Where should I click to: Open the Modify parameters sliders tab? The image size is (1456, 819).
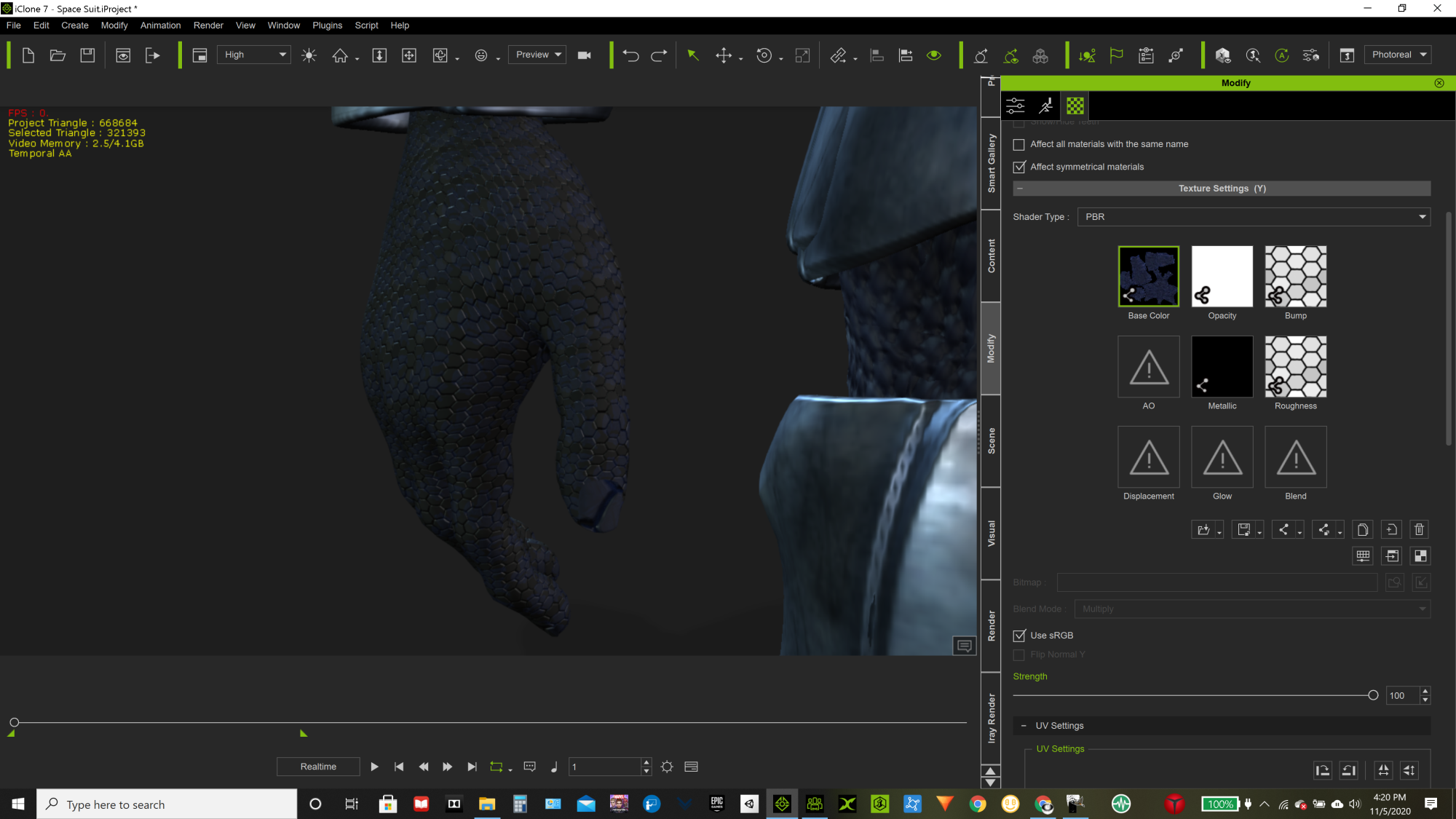coord(1016,106)
